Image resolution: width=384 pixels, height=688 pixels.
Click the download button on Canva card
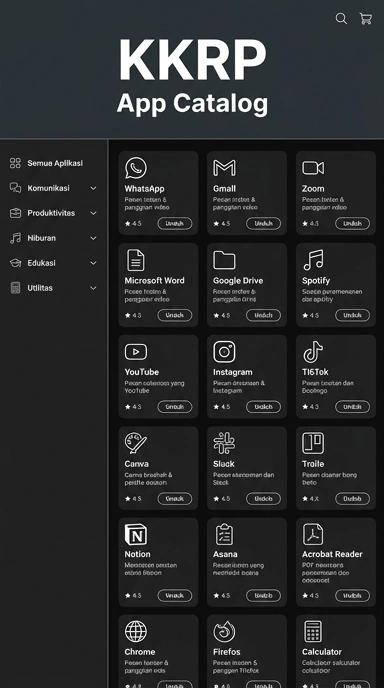[175, 498]
